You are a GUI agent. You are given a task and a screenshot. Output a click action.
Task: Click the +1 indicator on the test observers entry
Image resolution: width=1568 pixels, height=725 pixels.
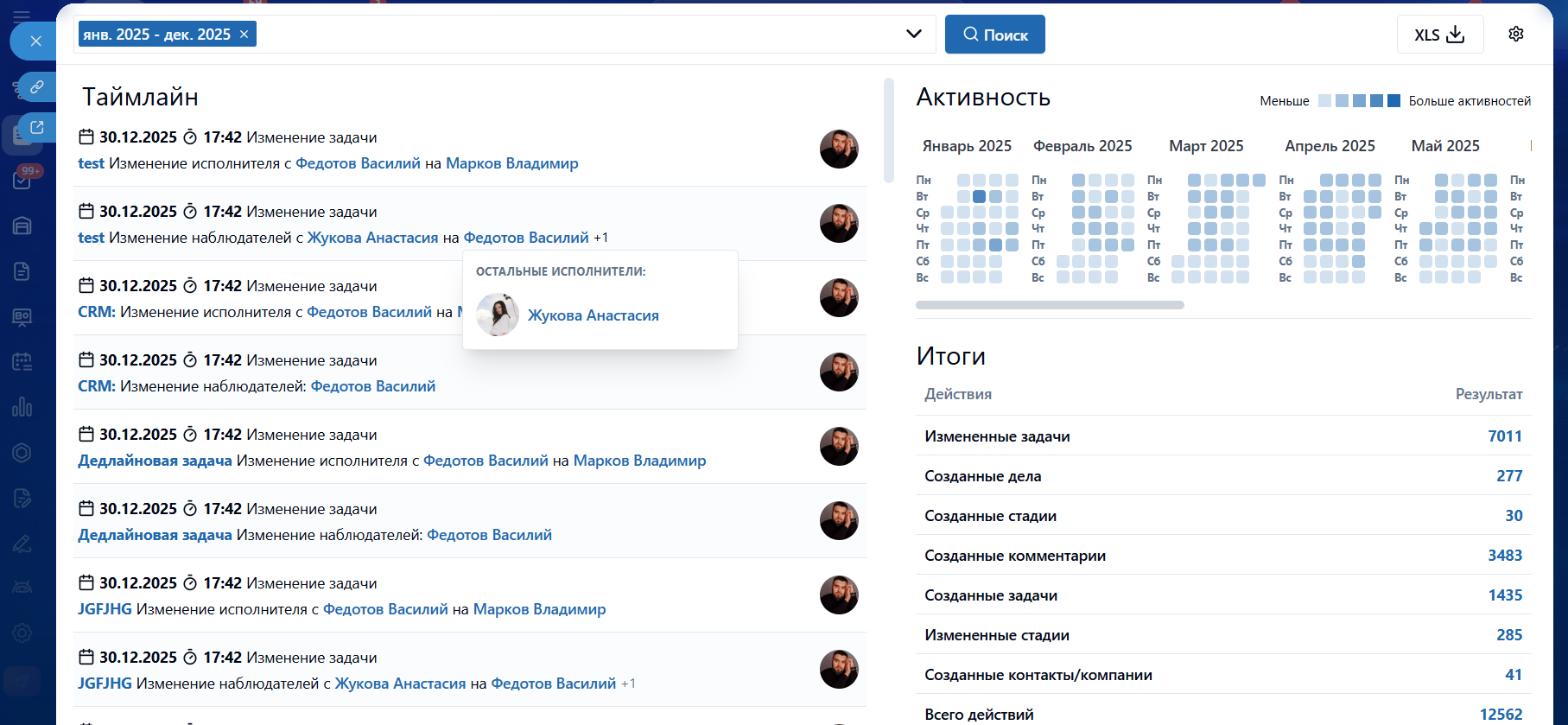pos(600,238)
